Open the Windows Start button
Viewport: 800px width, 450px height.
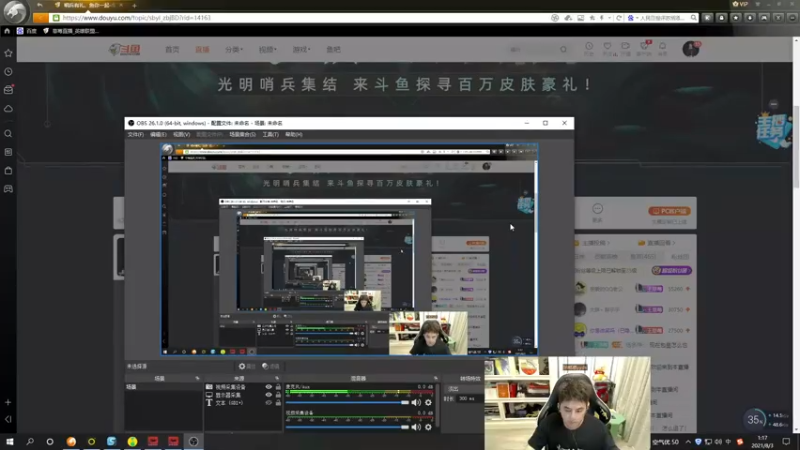10,441
